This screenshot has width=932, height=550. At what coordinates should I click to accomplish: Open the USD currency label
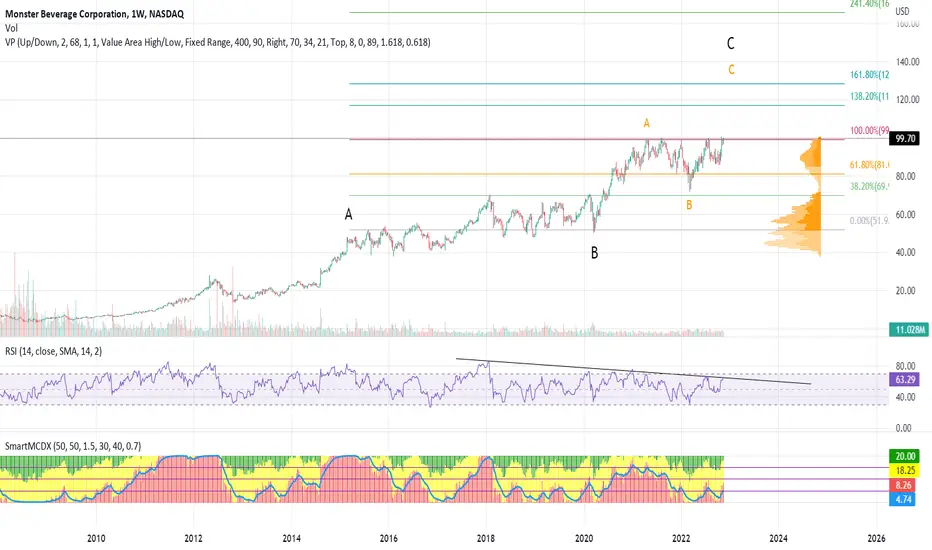(x=902, y=11)
